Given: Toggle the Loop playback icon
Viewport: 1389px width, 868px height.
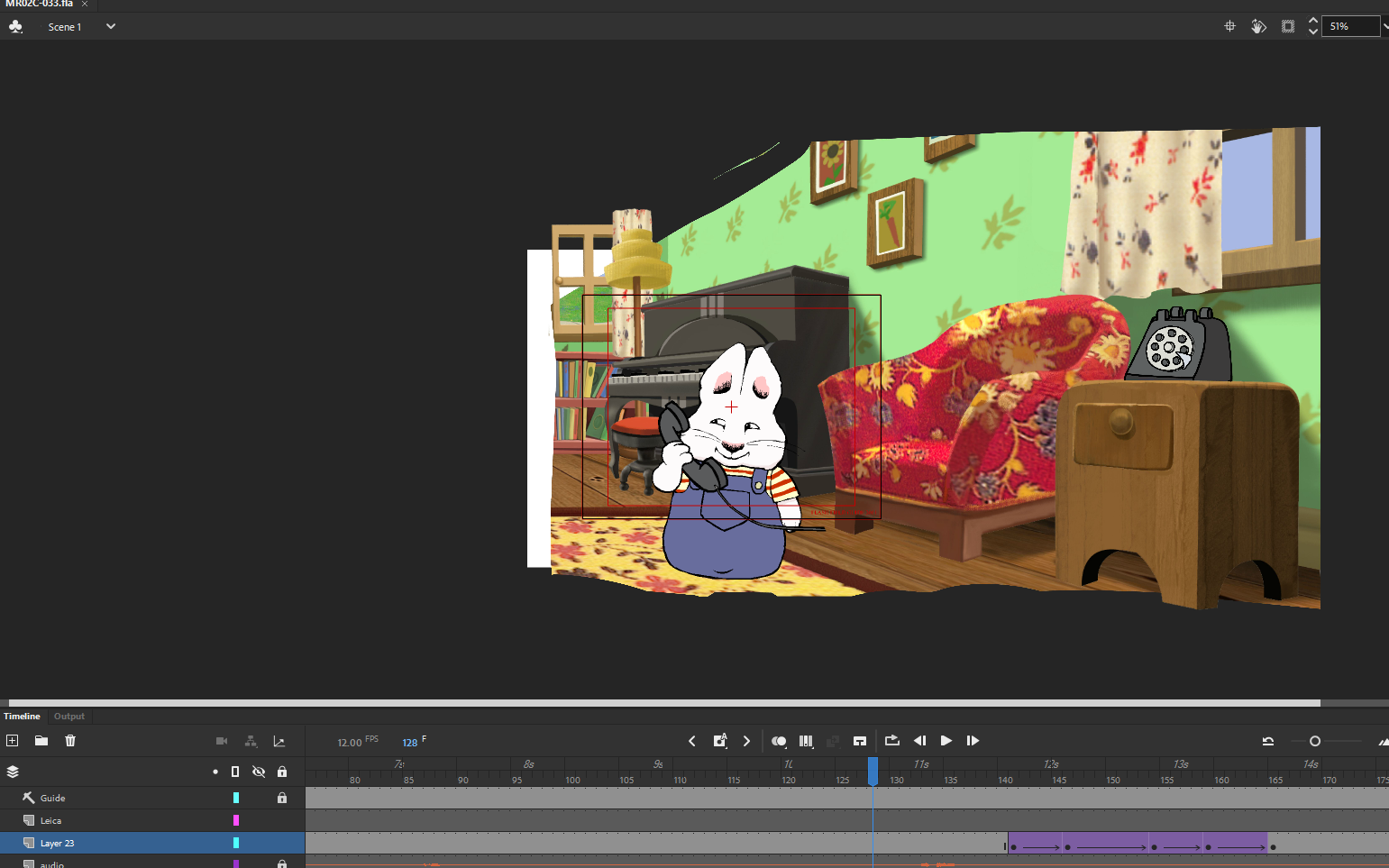Looking at the screenshot, I should [892, 741].
